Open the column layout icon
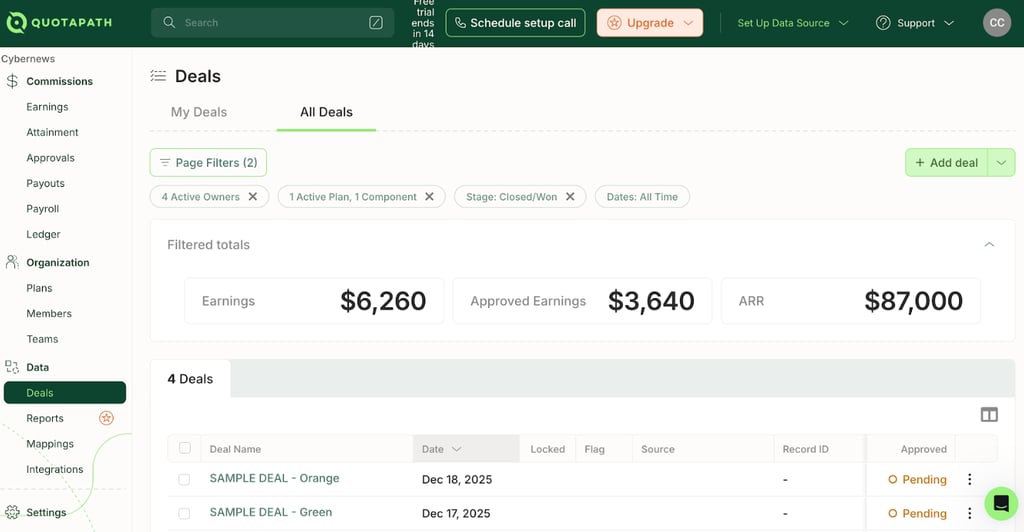The width and height of the screenshot is (1024, 532). (989, 415)
